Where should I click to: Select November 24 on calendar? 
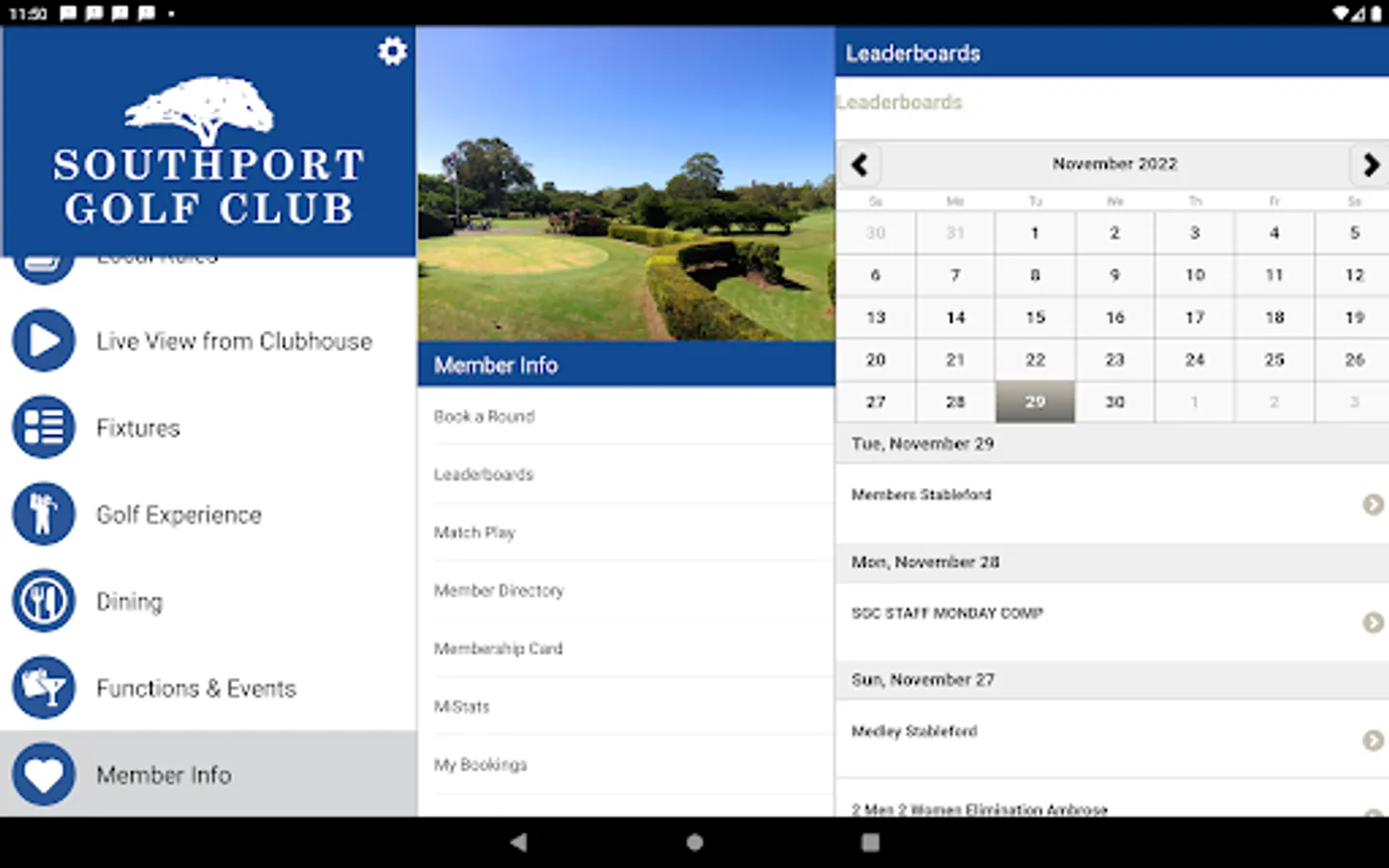point(1195,360)
